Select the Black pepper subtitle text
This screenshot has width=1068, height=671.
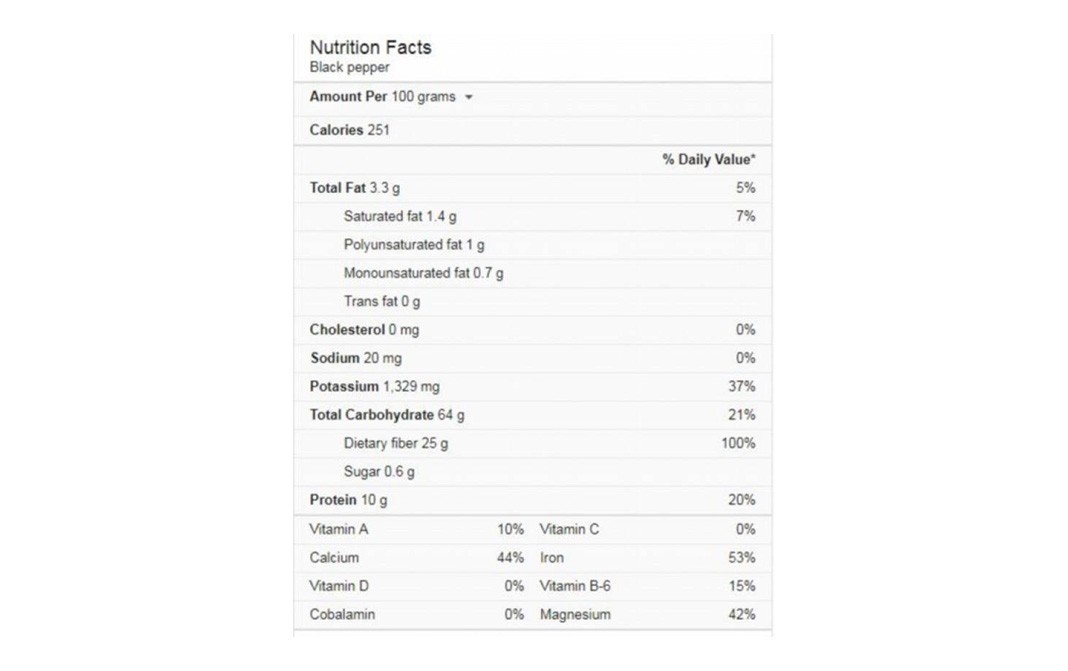click(349, 67)
